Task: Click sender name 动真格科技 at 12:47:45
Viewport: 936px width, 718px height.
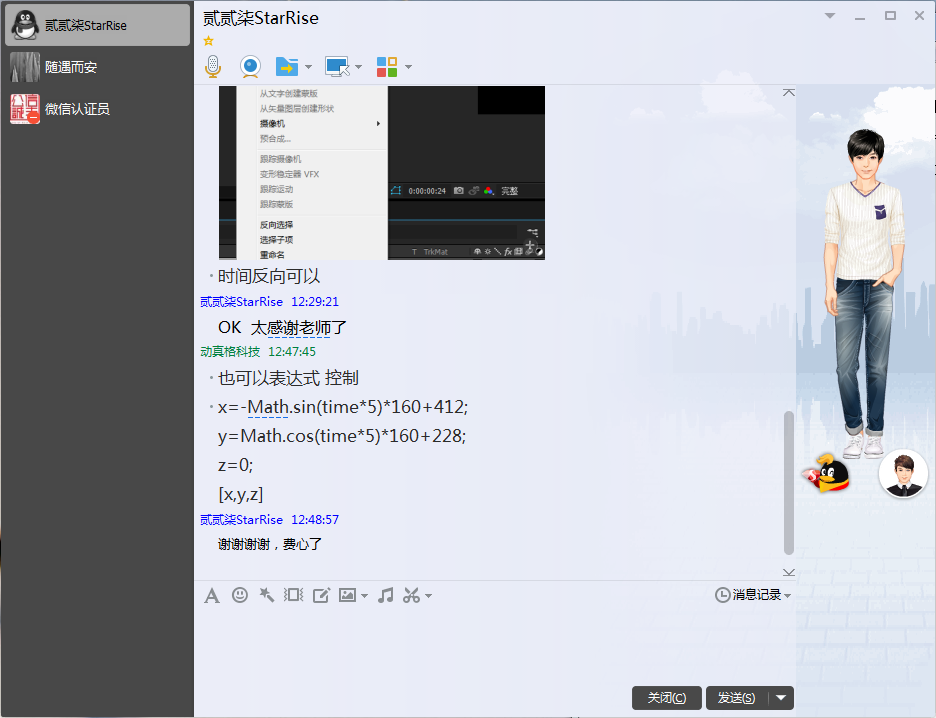Action: 230,352
